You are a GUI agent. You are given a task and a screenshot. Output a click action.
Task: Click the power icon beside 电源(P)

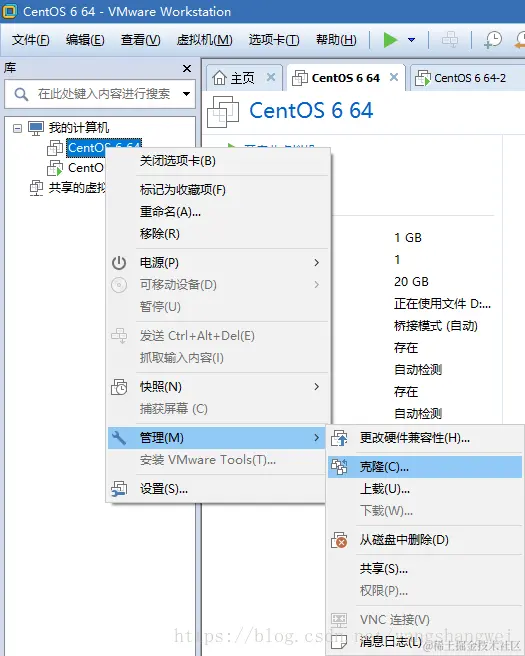pyautogui.click(x=119, y=263)
